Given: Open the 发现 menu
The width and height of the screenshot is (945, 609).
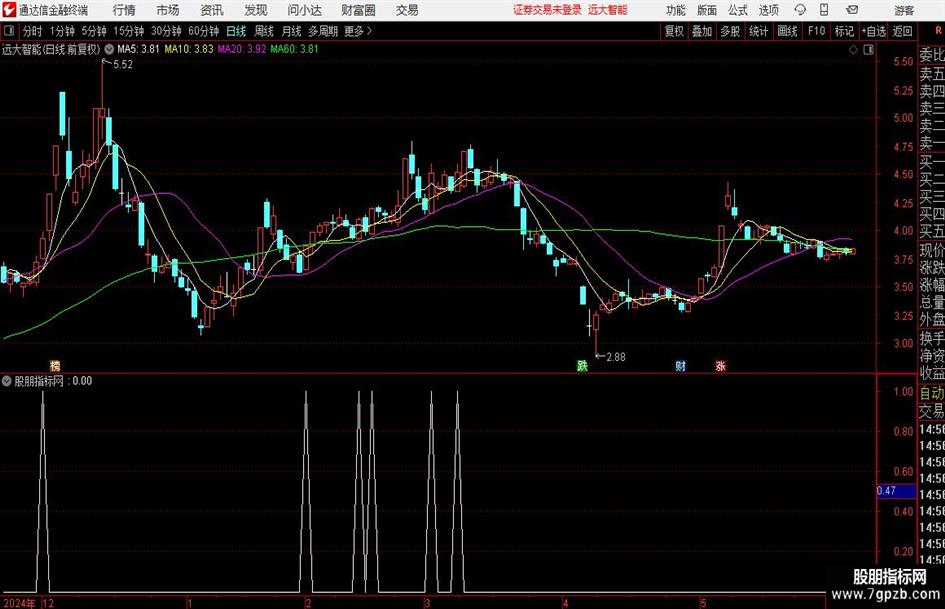Looking at the screenshot, I should pyautogui.click(x=256, y=10).
